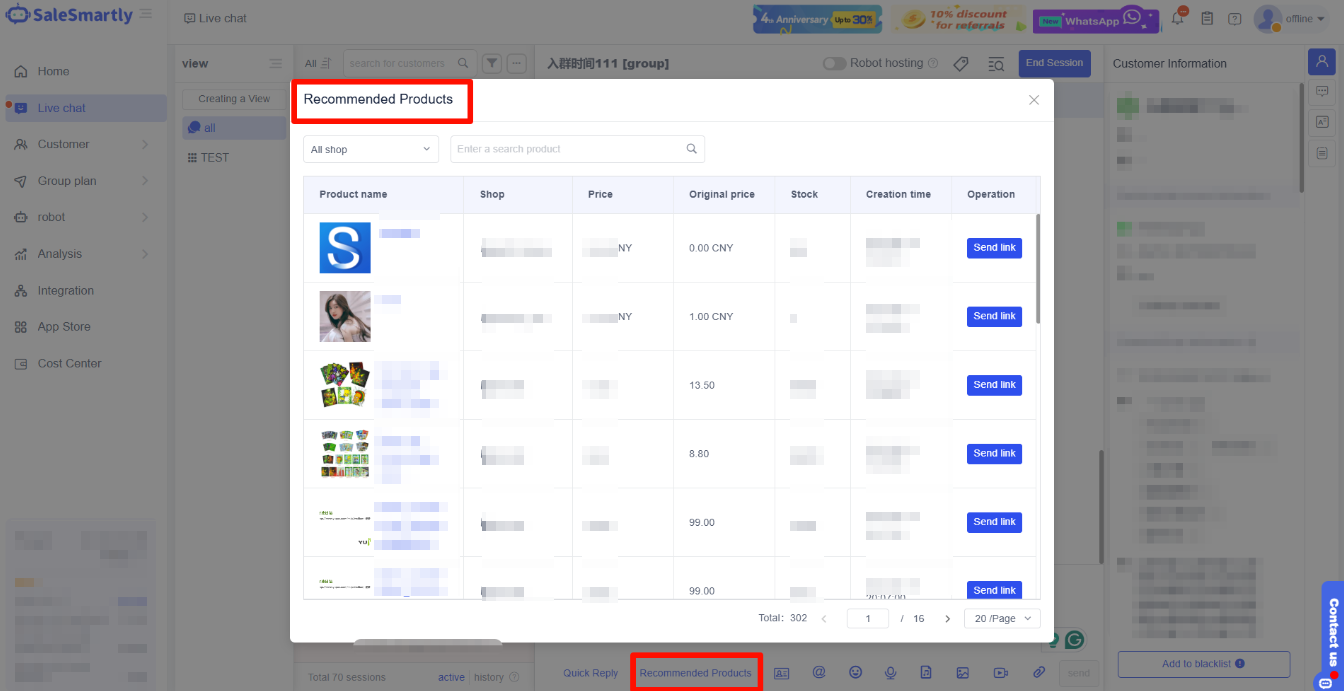Viewport: 1344px width, 691px height.
Task: Go to App Store in sidebar
Action: coord(64,327)
